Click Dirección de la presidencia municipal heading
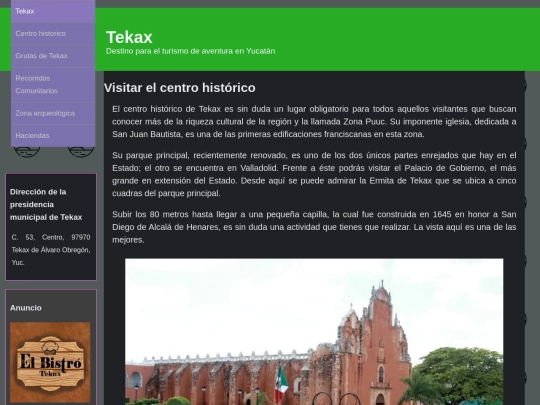The width and height of the screenshot is (540, 405). 46,205
